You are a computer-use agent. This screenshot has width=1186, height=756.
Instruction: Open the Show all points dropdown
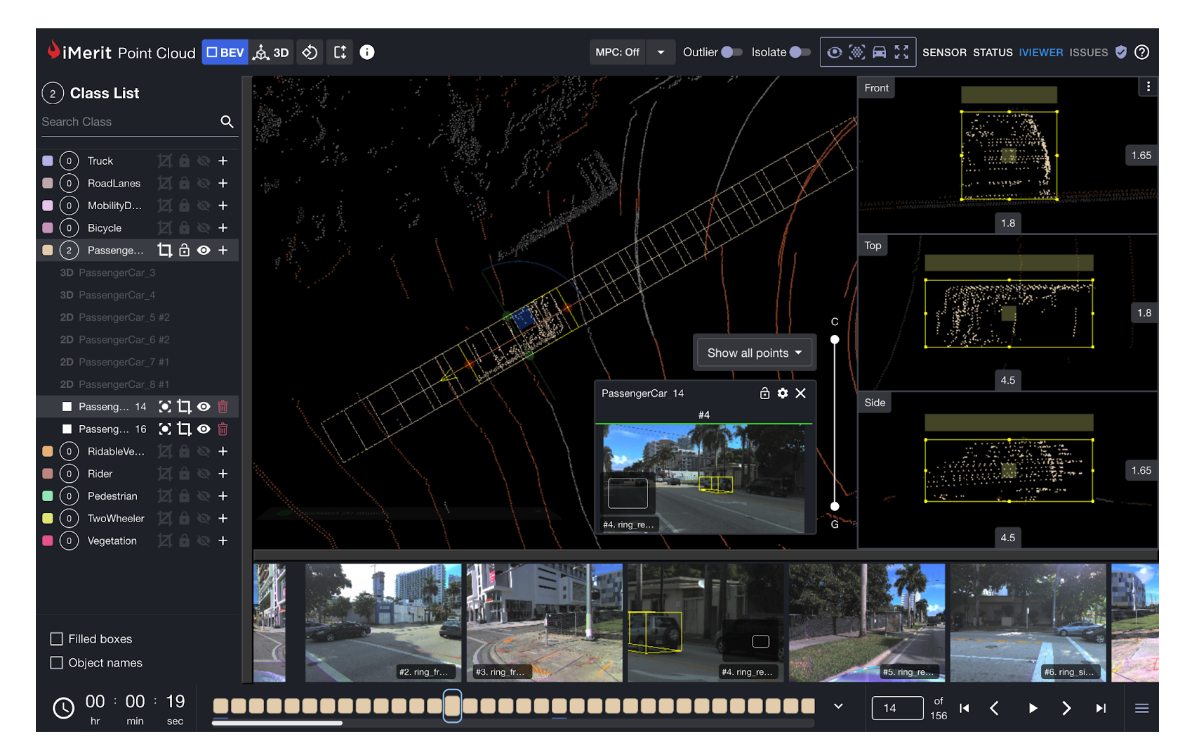754,352
